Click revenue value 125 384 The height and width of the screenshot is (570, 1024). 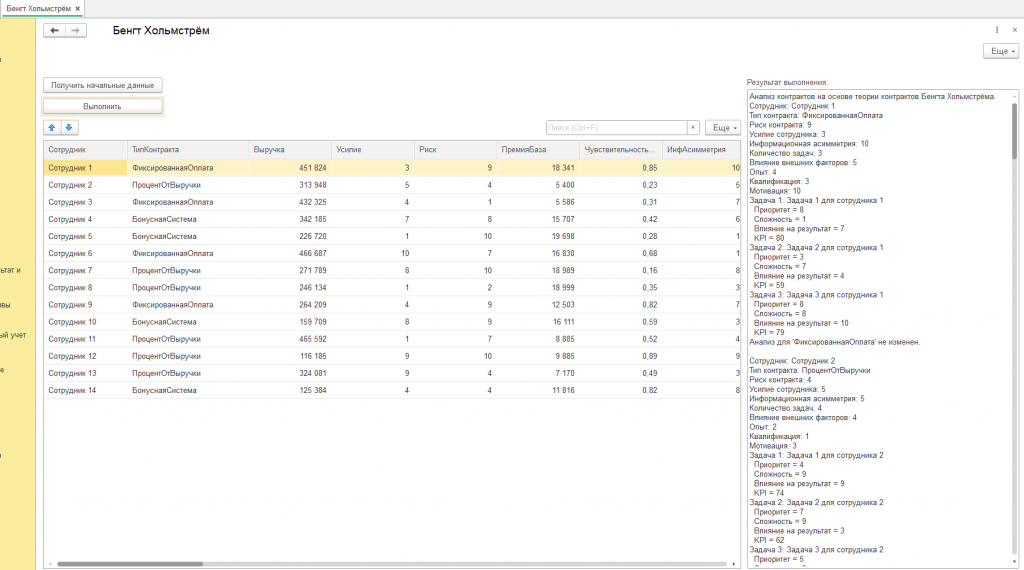[312, 390]
